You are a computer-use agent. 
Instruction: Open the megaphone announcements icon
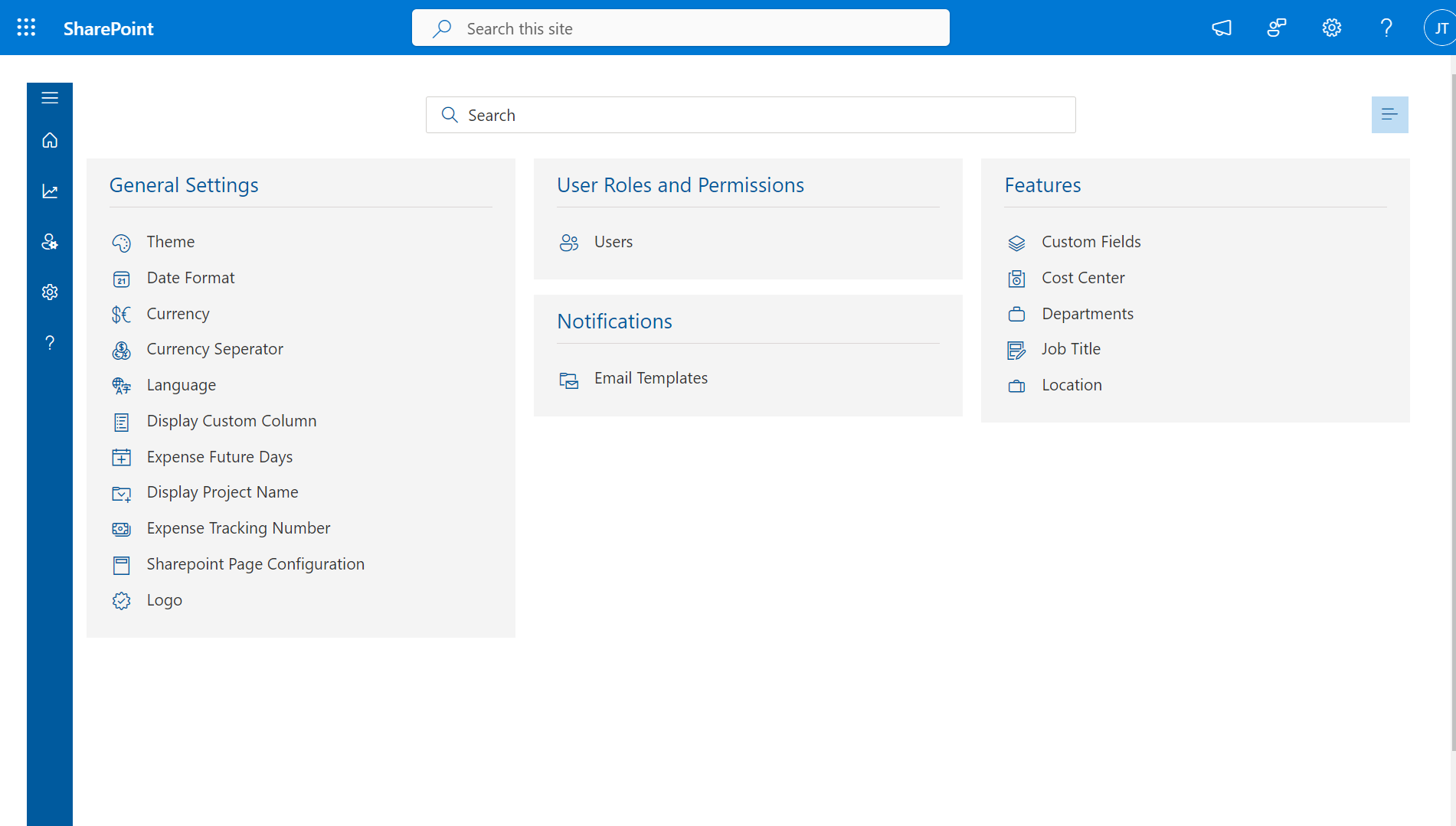pyautogui.click(x=1222, y=28)
